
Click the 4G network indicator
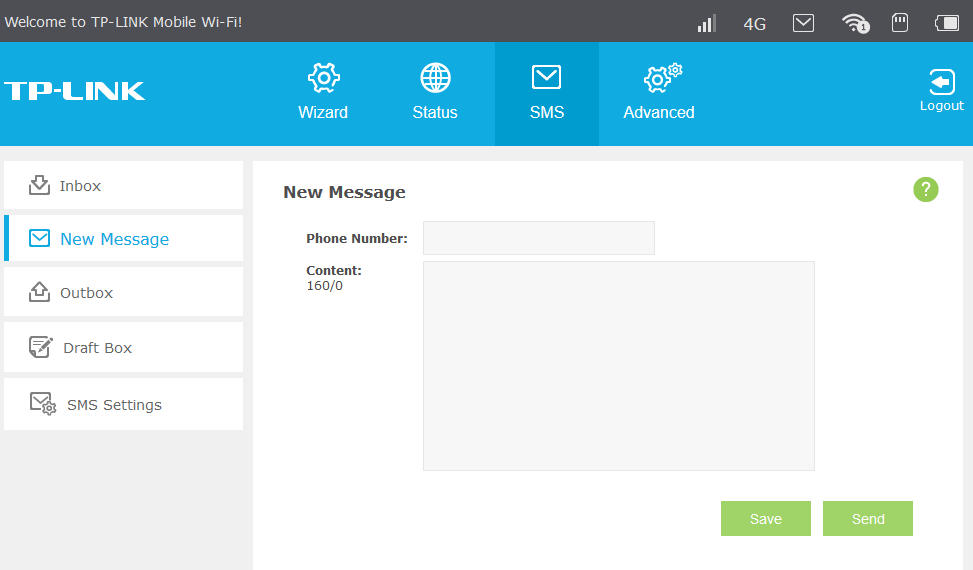pyautogui.click(x=755, y=24)
